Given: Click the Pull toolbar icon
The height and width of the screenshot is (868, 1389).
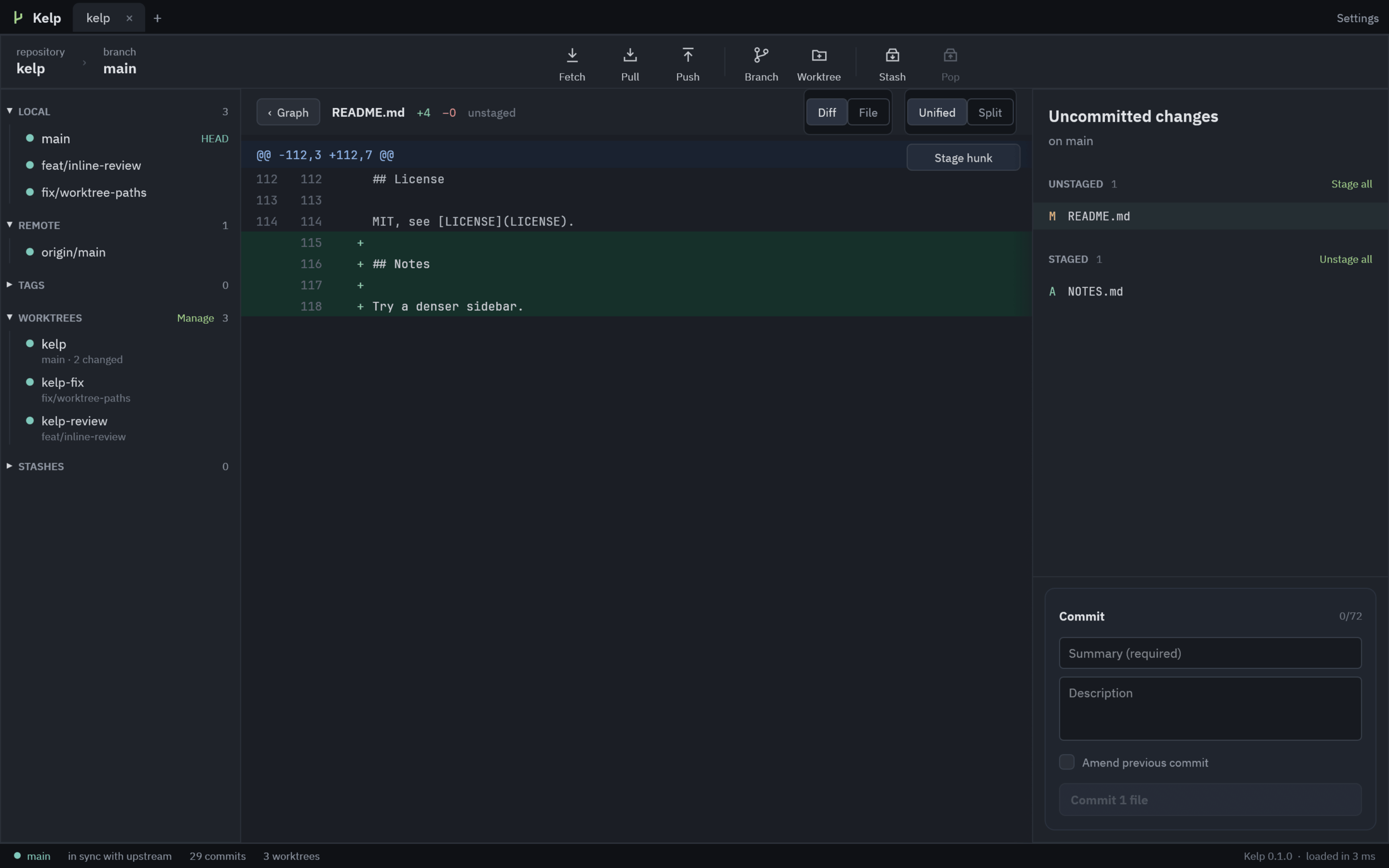Looking at the screenshot, I should click(629, 56).
